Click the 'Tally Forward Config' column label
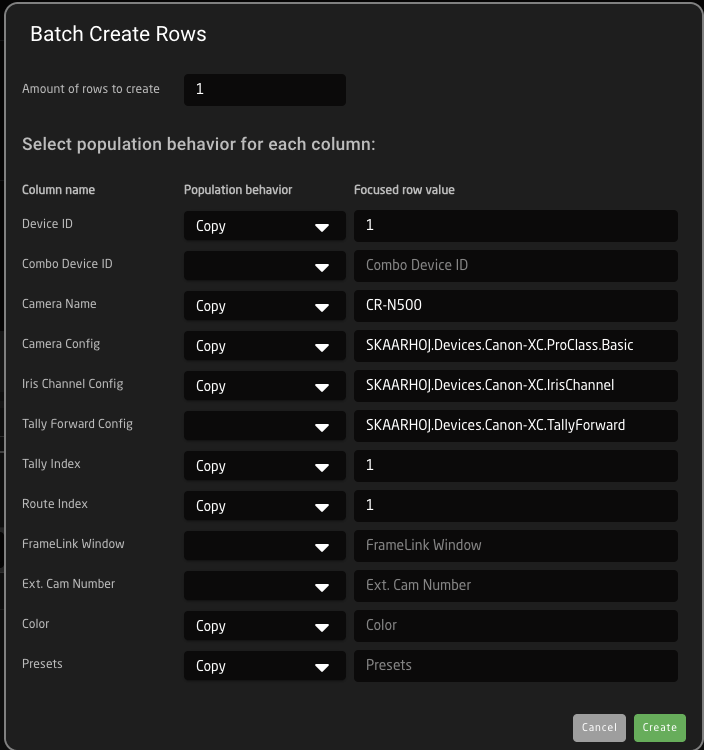This screenshot has width=704, height=750. 77,424
